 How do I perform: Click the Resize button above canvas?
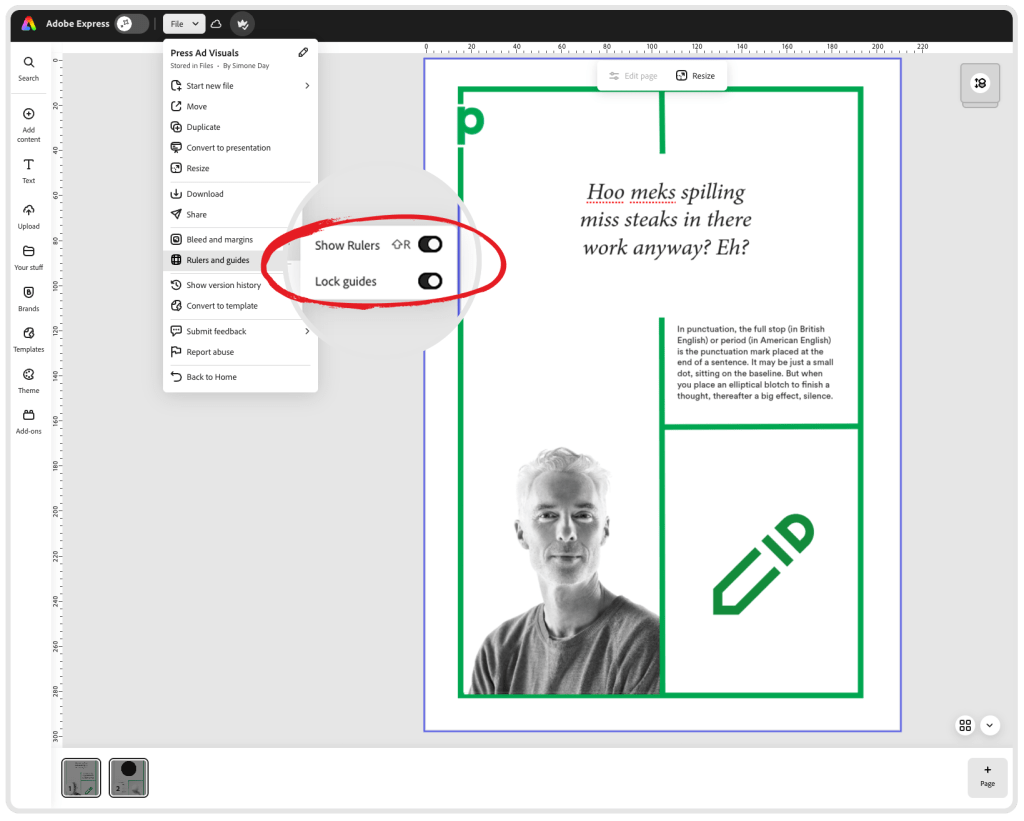click(x=696, y=76)
